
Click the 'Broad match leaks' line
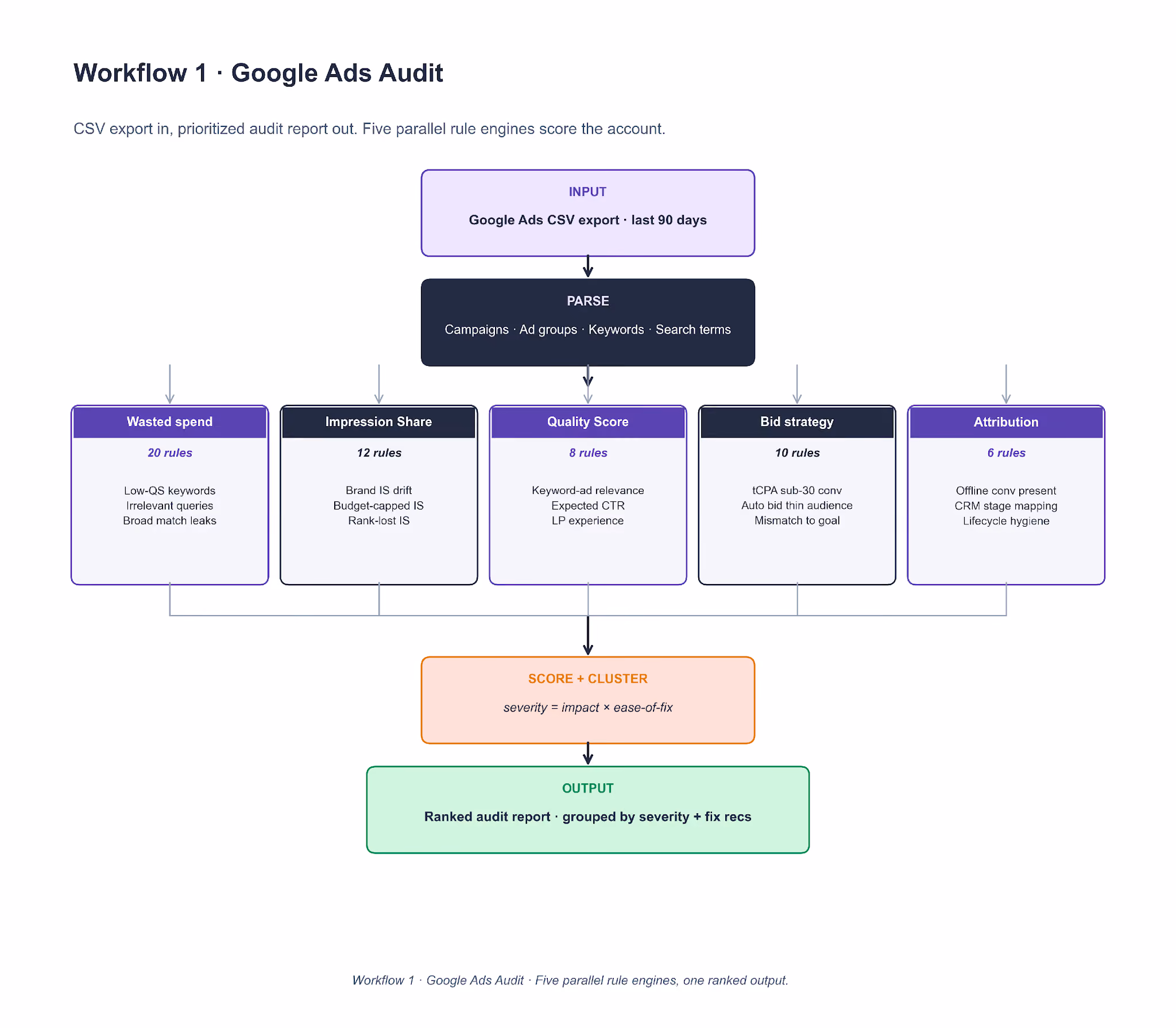pos(170,520)
